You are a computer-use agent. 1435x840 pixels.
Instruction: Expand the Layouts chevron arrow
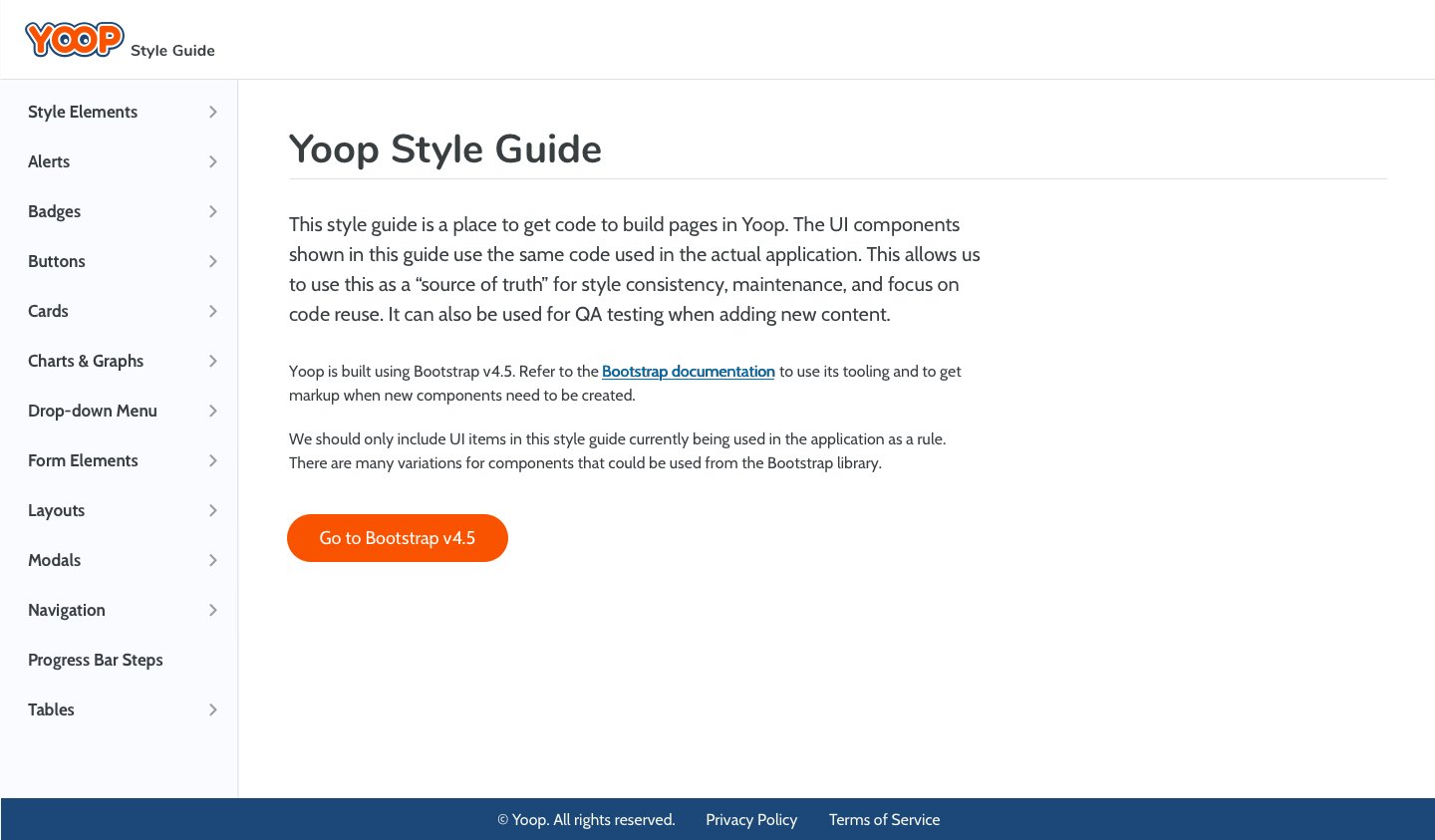click(212, 510)
